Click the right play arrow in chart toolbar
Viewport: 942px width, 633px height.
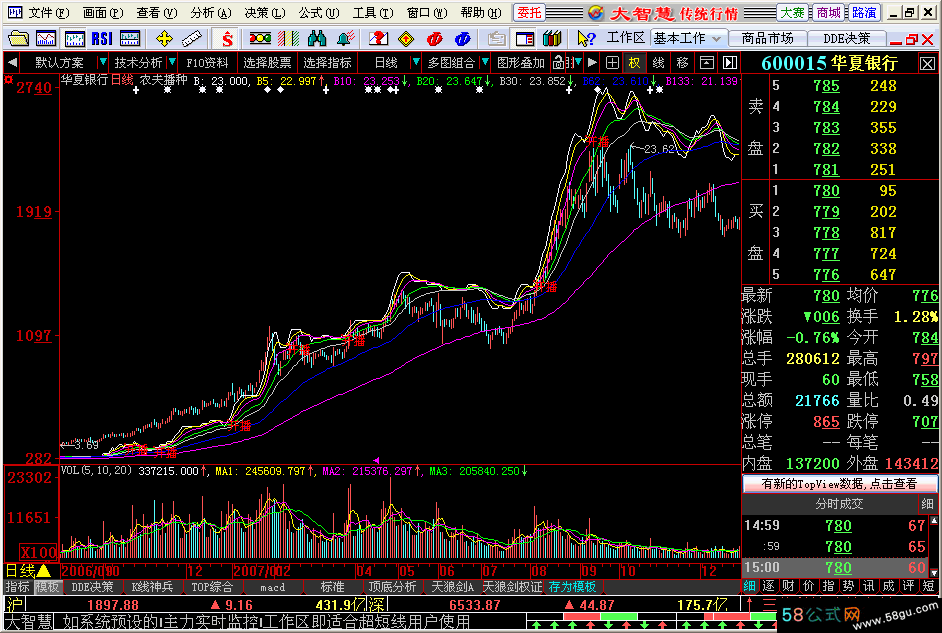point(592,62)
